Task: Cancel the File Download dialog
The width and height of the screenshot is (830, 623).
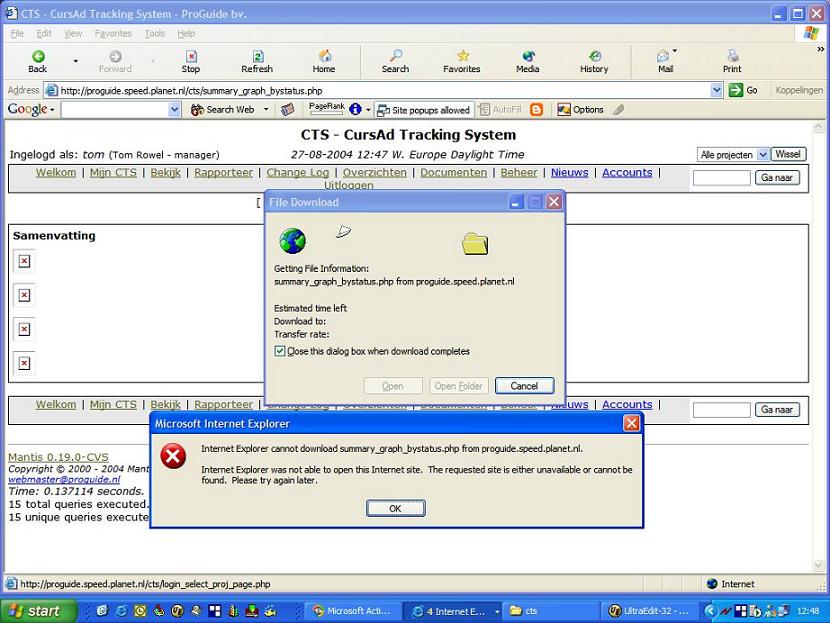Action: coord(524,386)
